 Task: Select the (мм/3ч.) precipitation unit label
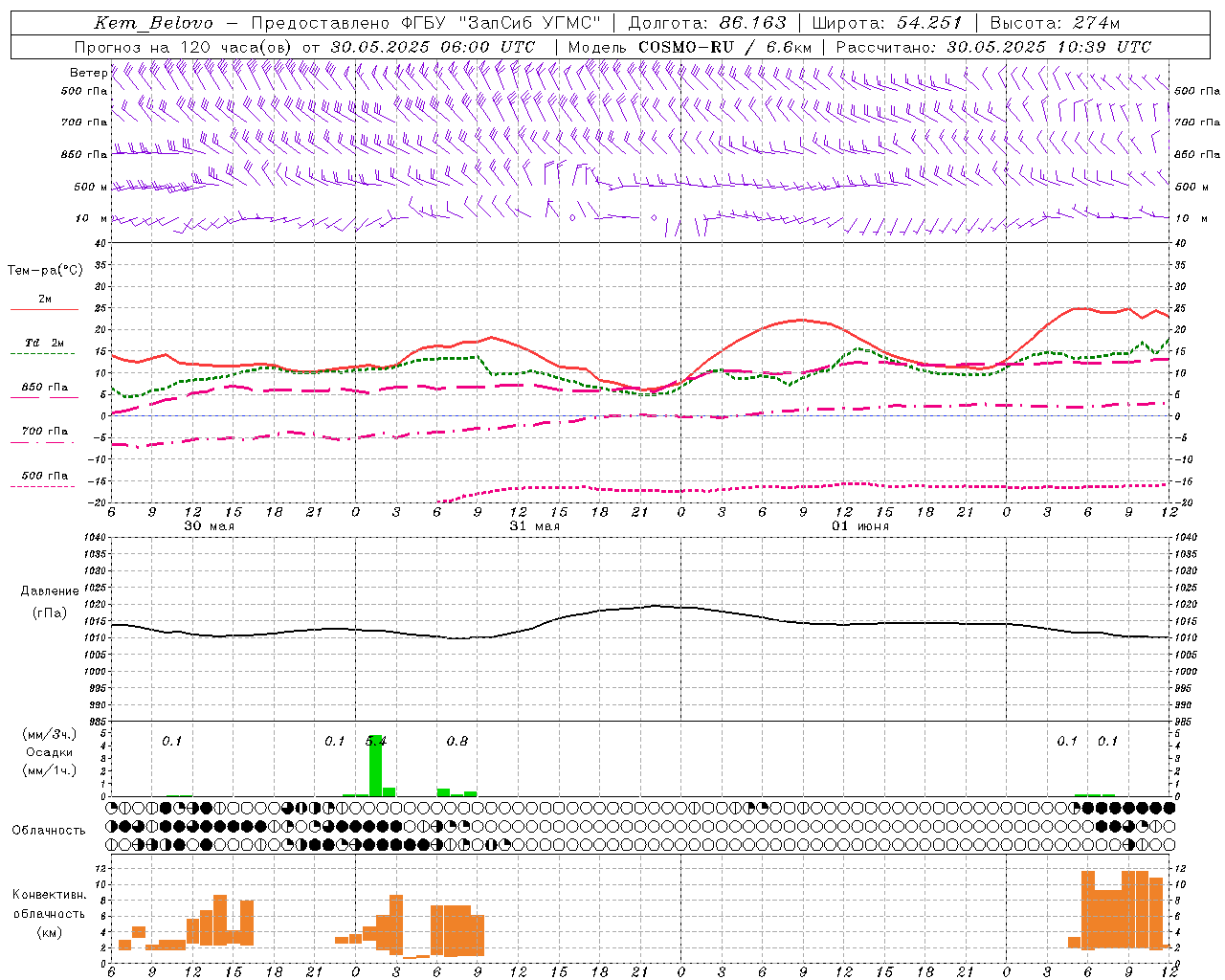point(48,735)
